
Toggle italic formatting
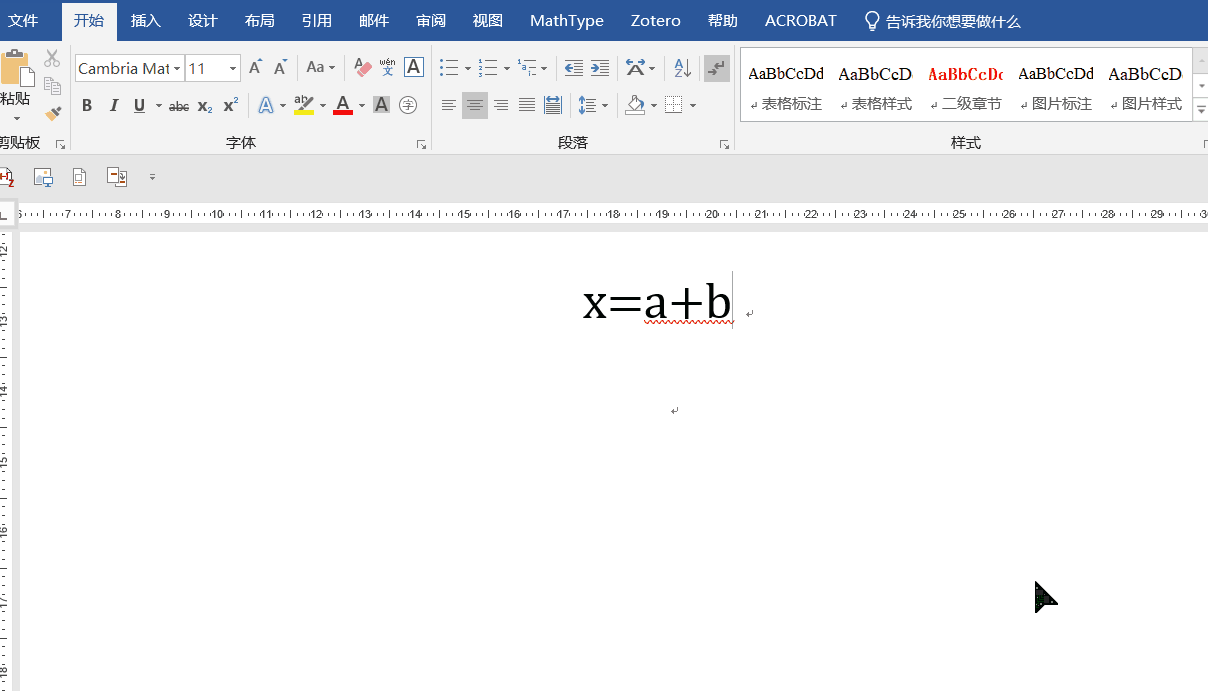113,105
